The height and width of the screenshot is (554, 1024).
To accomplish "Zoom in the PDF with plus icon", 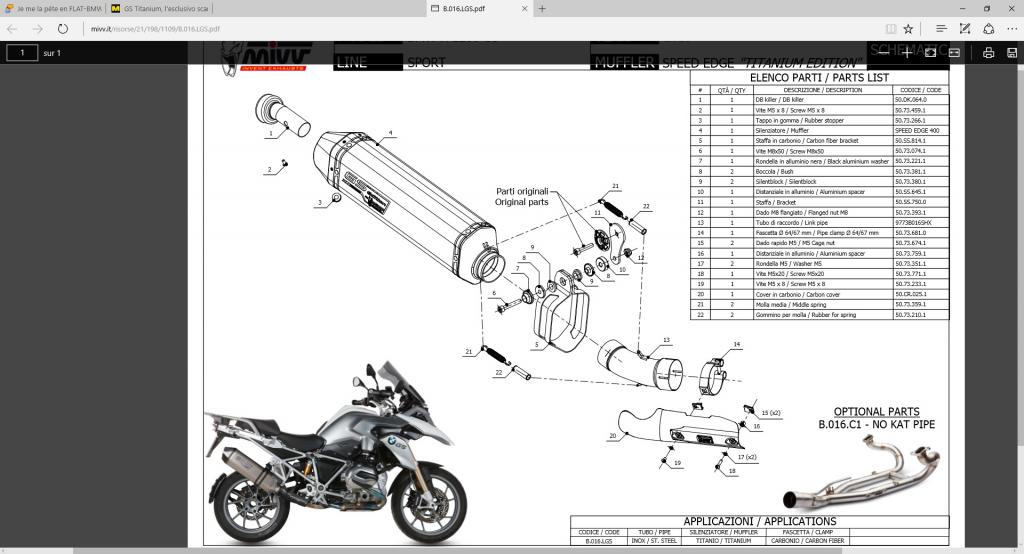I will (x=907, y=52).
